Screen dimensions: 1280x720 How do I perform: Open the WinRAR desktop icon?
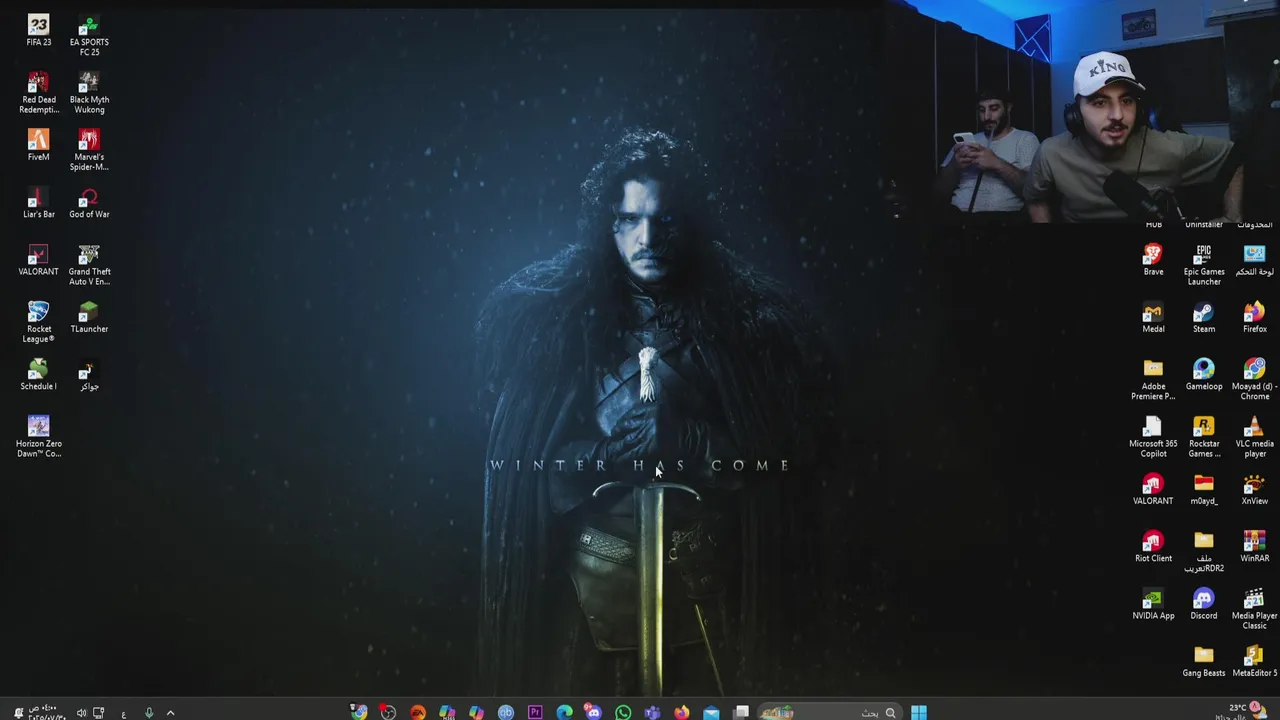point(1254,547)
